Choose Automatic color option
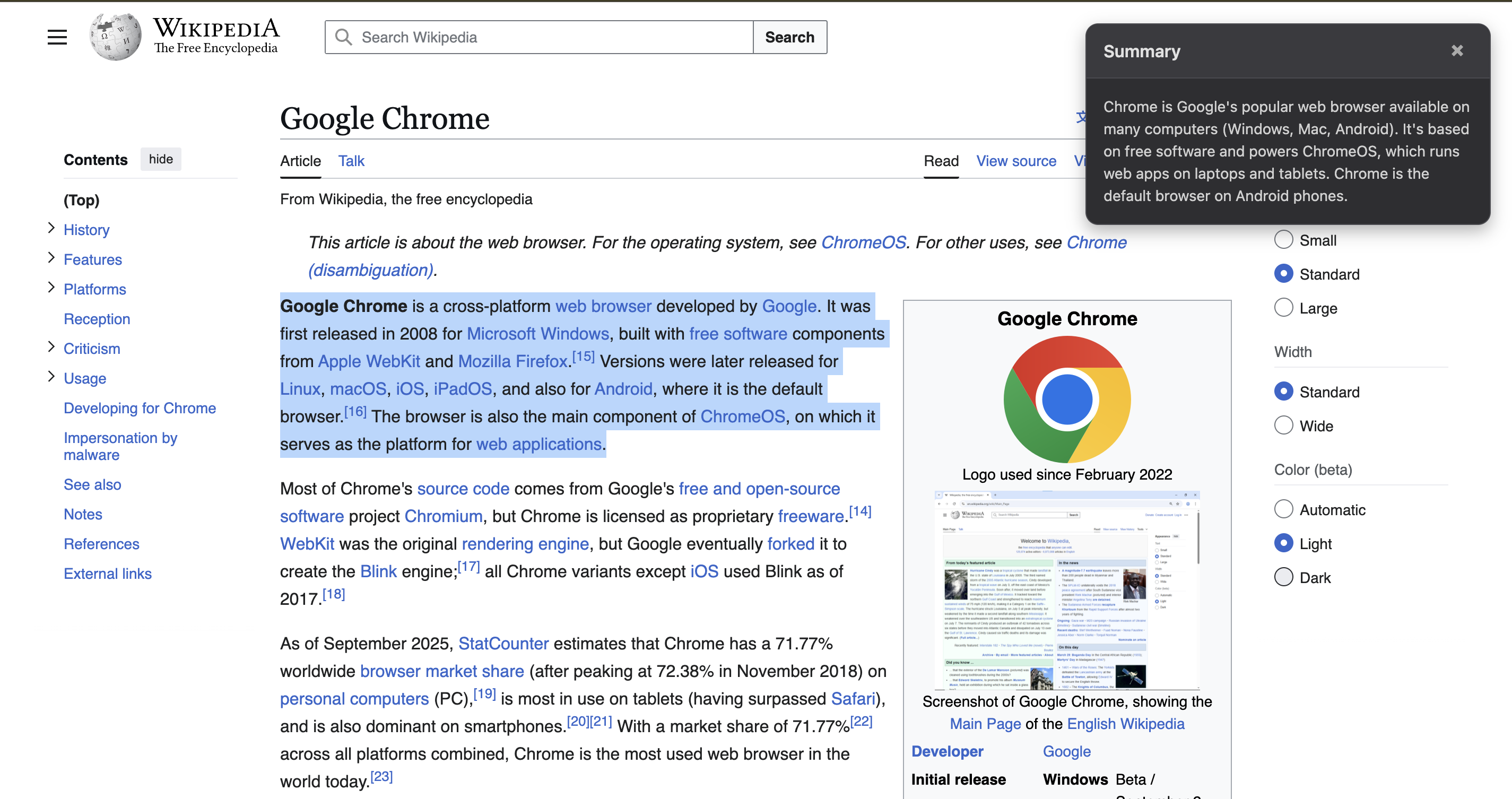Screen dimensions: 1512x799 (1284, 509)
